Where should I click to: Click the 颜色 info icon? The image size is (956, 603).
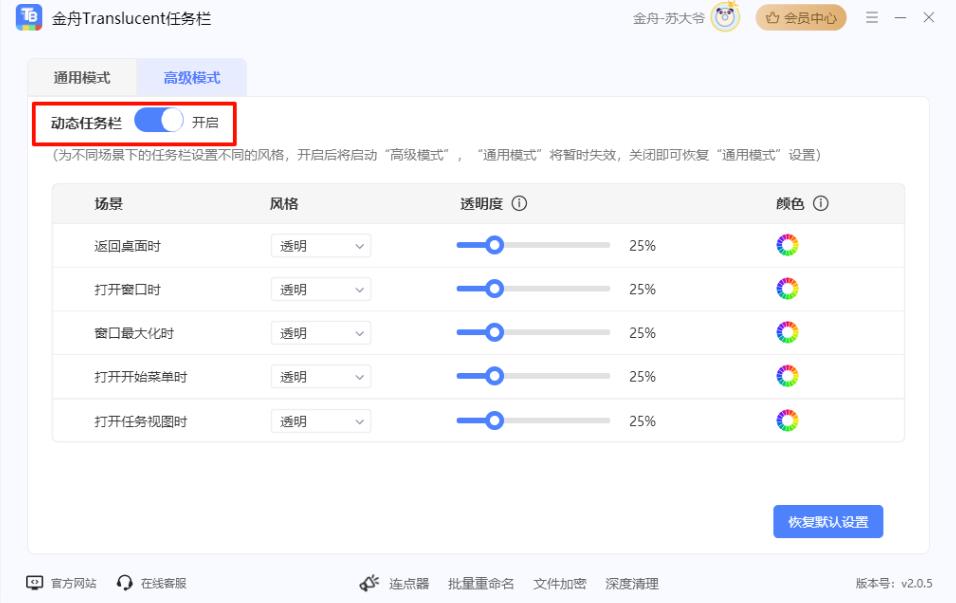[x=821, y=203]
